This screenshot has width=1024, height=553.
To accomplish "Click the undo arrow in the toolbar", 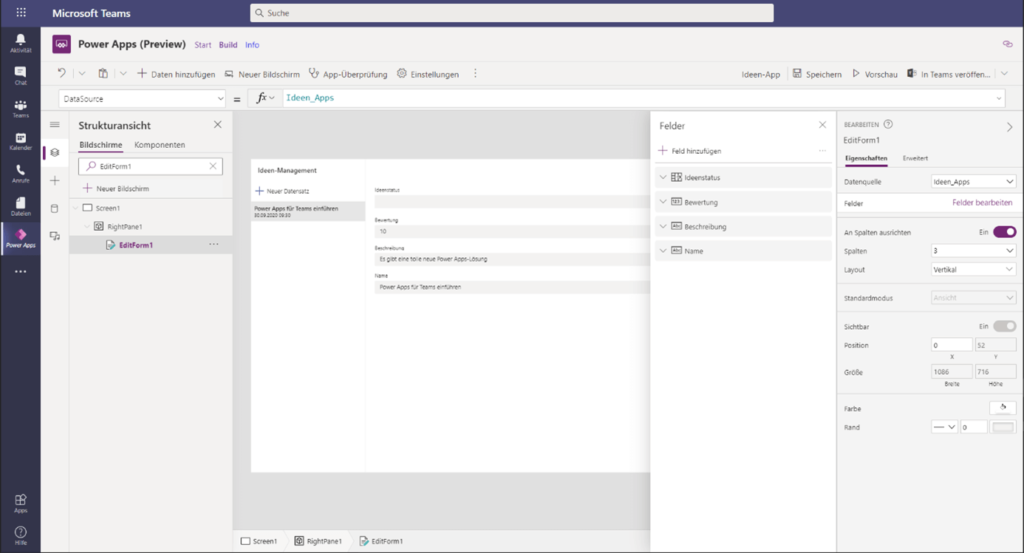I will pos(61,73).
